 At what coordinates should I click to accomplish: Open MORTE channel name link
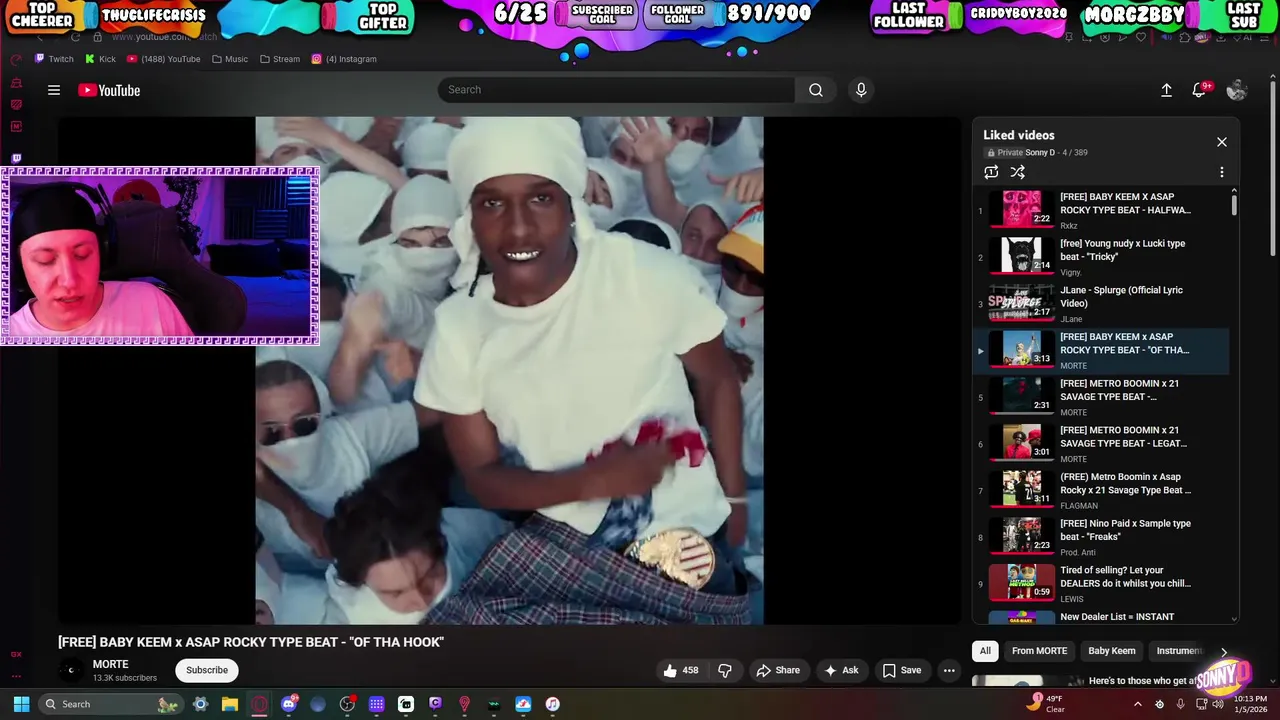(x=111, y=664)
